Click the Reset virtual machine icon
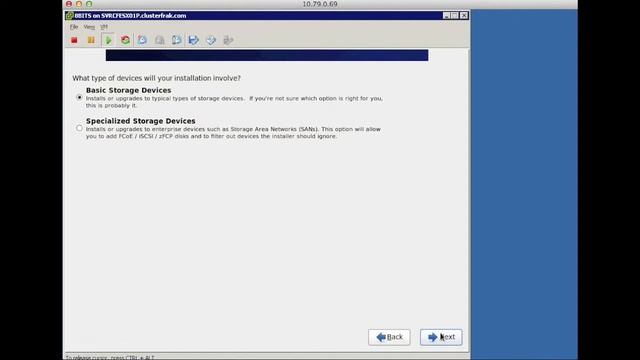Screen dimensions: 640x360 click(x=125, y=40)
